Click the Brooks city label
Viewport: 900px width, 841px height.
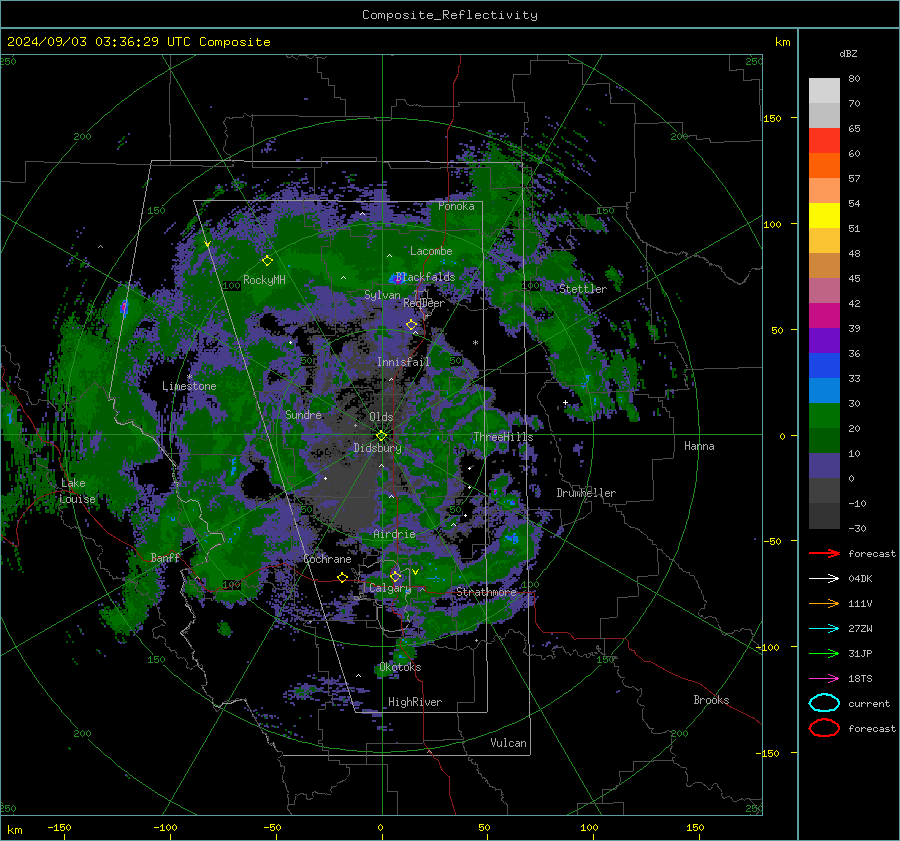[711, 700]
